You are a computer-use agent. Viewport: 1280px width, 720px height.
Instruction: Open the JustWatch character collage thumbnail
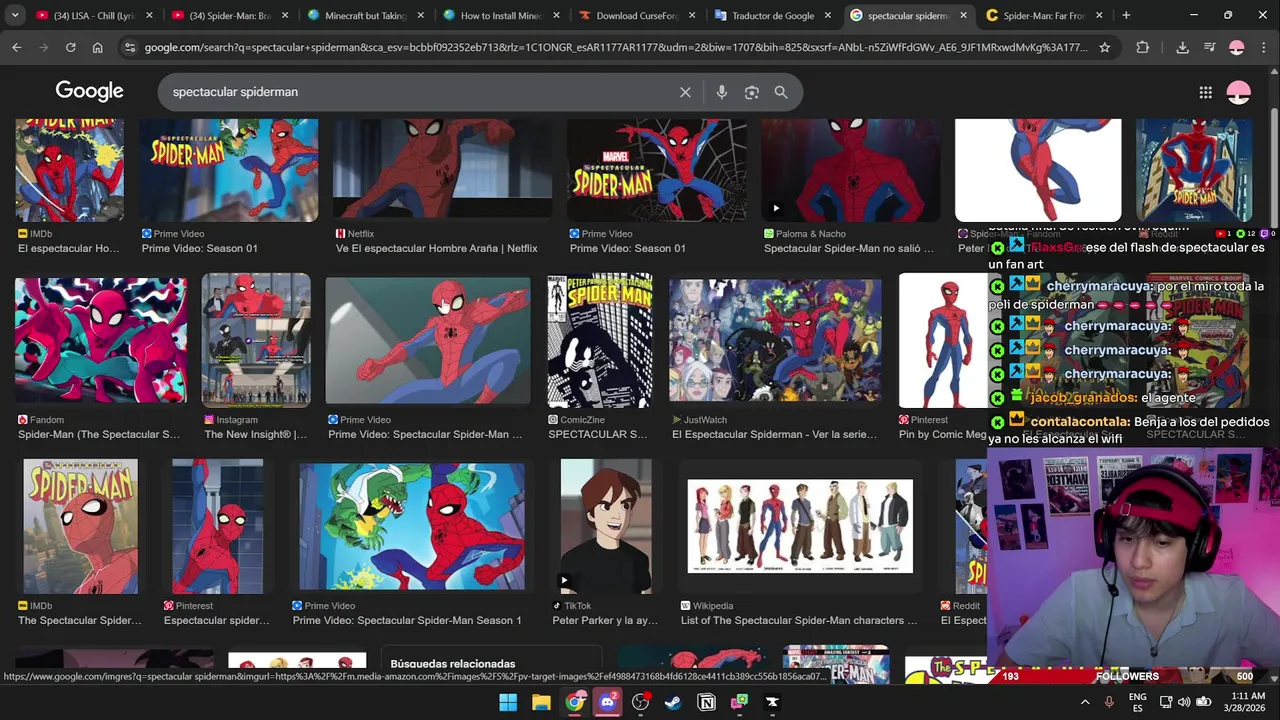click(775, 340)
